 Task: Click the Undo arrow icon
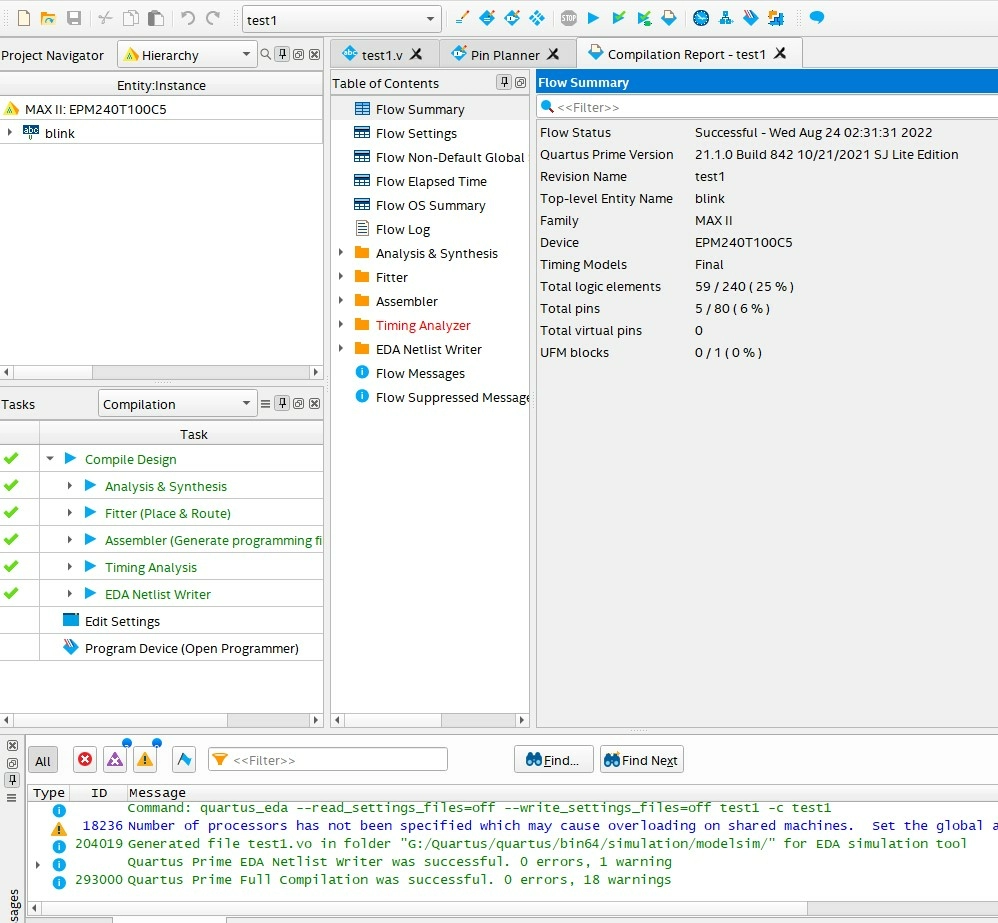click(x=187, y=18)
